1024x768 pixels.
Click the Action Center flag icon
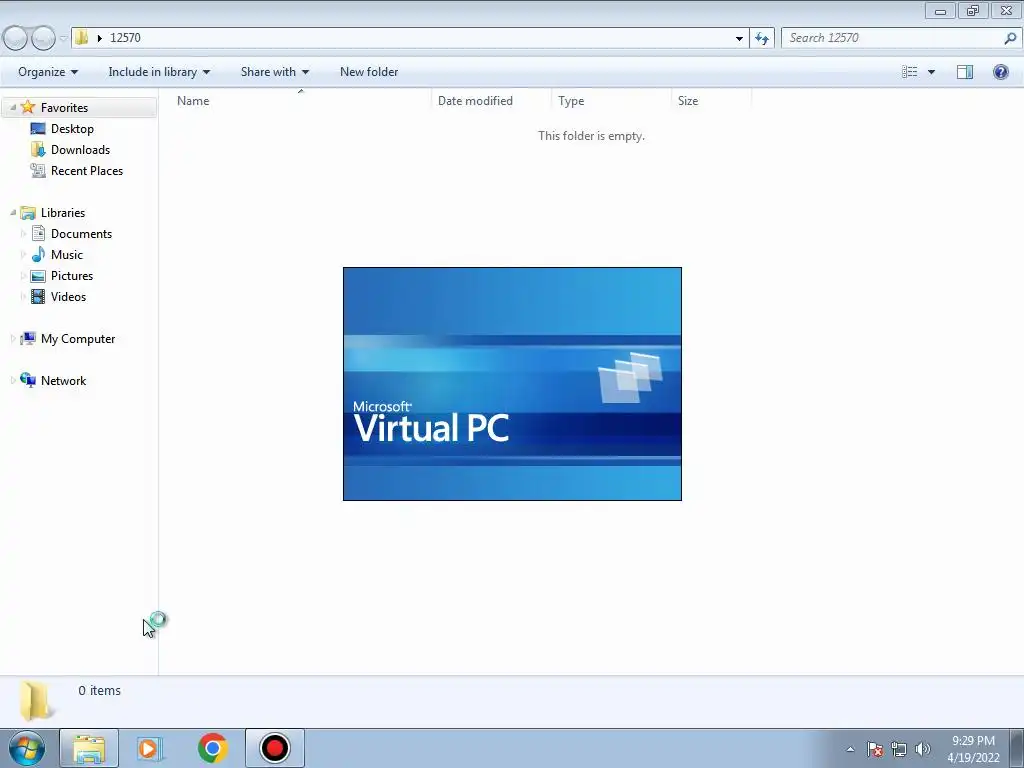click(874, 749)
